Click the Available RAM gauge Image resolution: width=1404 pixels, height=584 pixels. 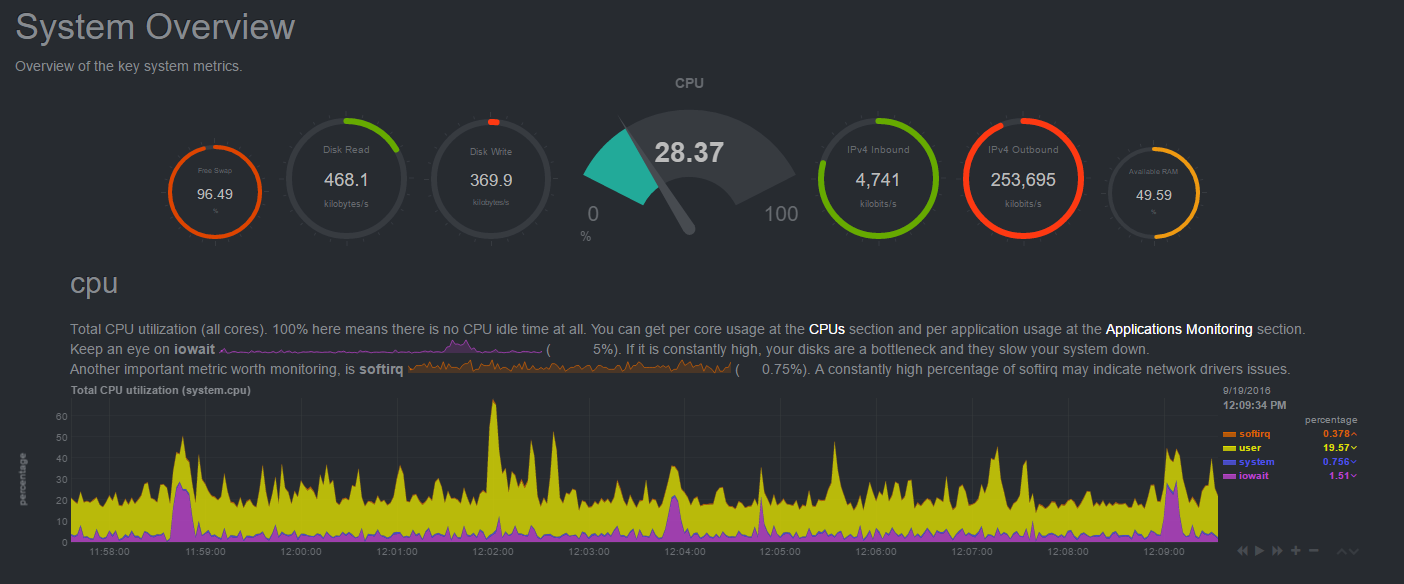(x=1154, y=193)
